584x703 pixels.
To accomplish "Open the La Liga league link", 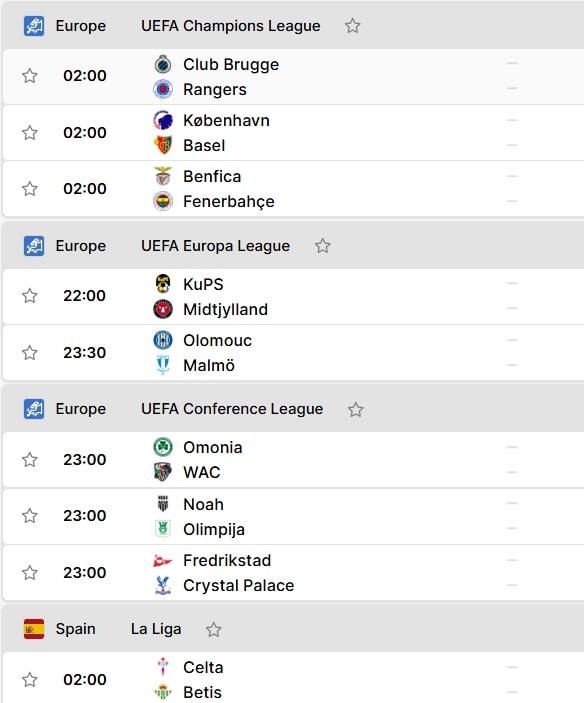I will pos(156,629).
